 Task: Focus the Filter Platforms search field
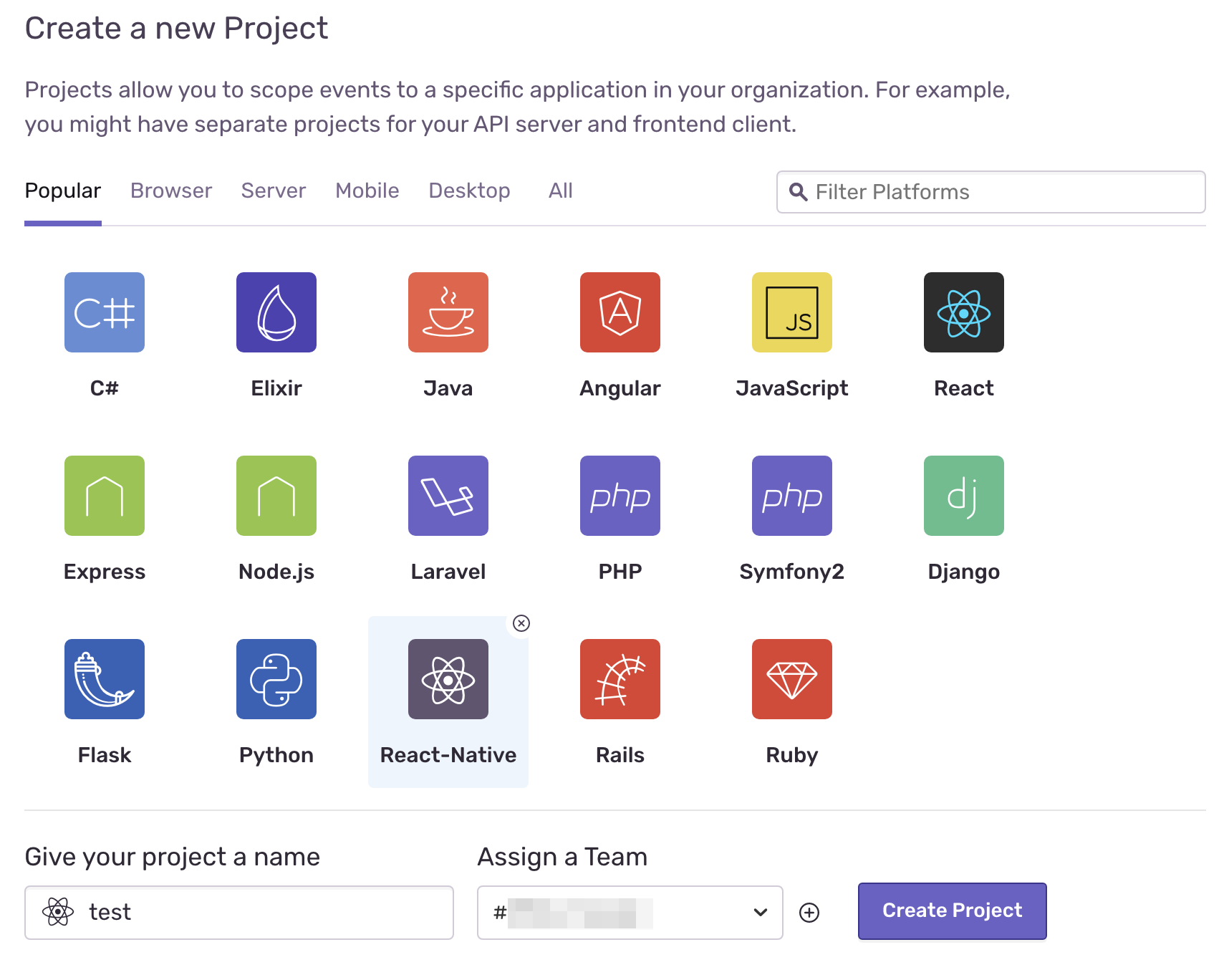point(991,192)
